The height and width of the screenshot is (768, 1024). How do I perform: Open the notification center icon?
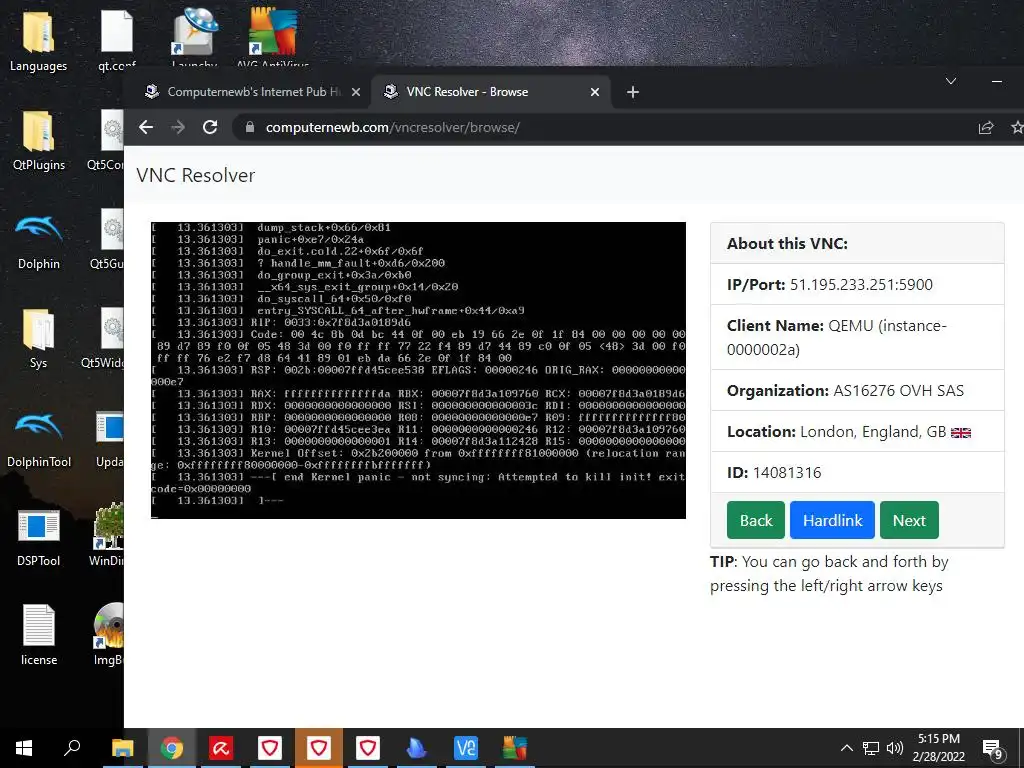tap(992, 749)
